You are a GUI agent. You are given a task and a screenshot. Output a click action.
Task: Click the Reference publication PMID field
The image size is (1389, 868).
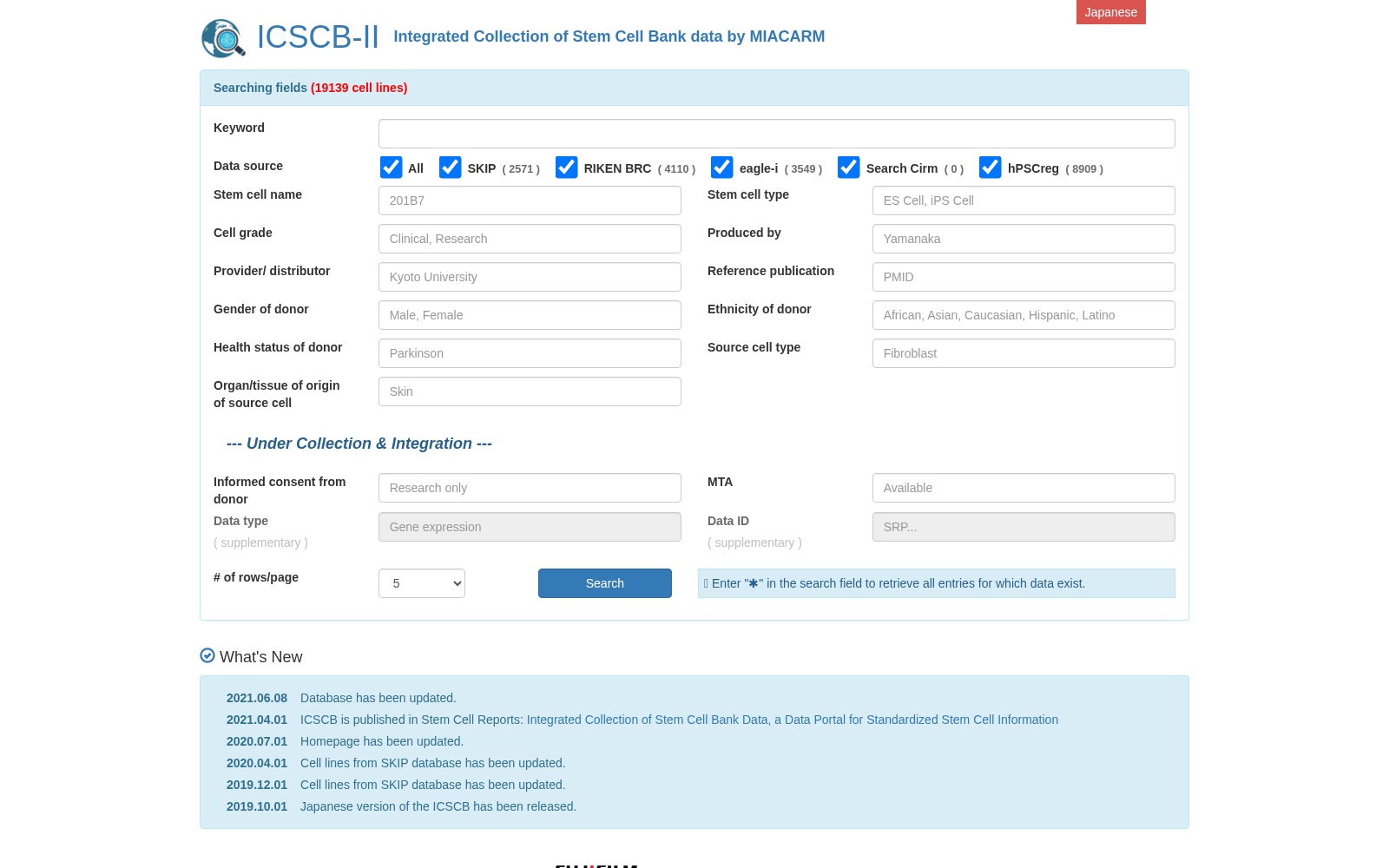tap(1024, 277)
